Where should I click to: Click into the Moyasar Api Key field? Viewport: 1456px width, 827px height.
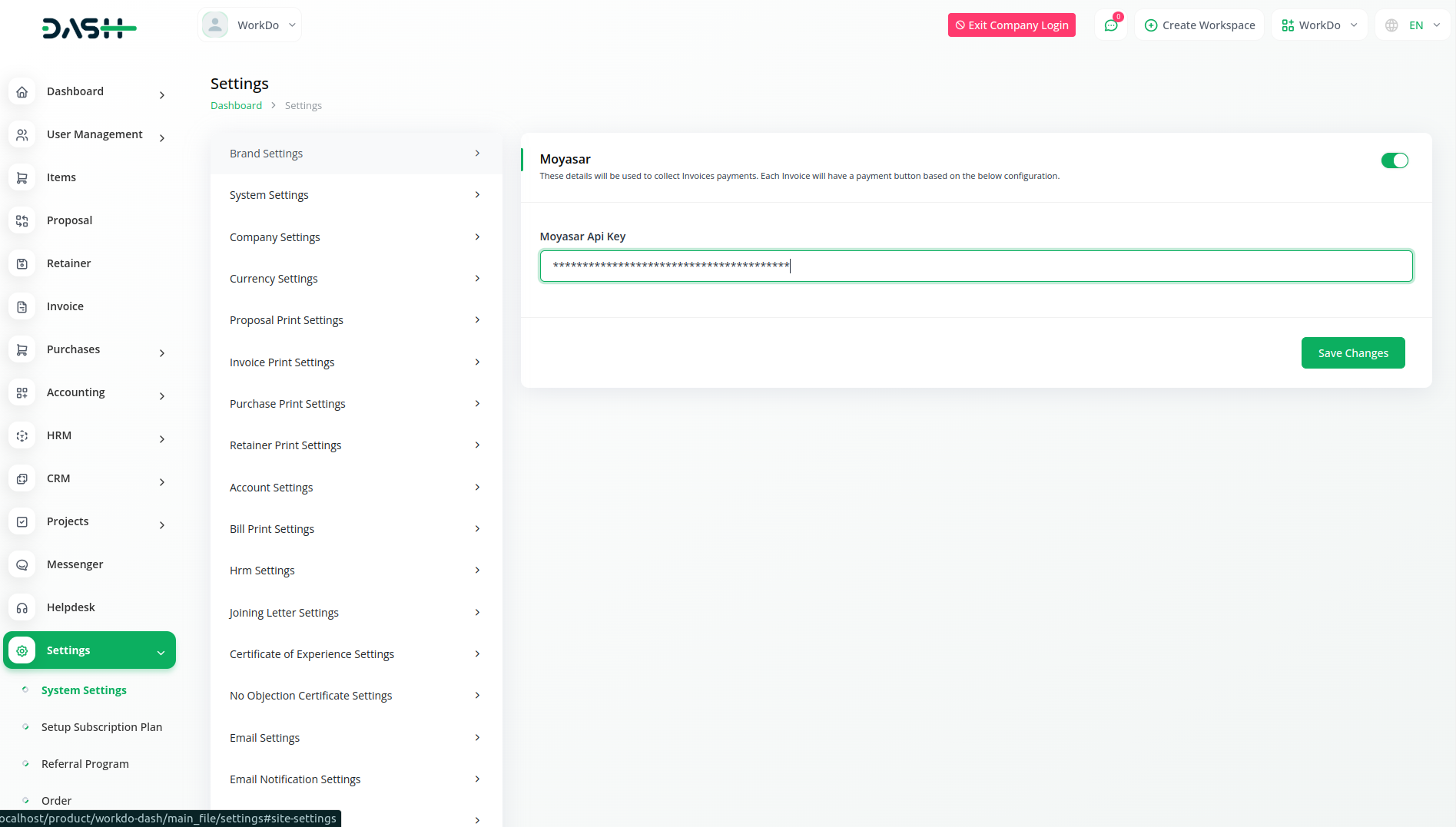[x=976, y=266]
